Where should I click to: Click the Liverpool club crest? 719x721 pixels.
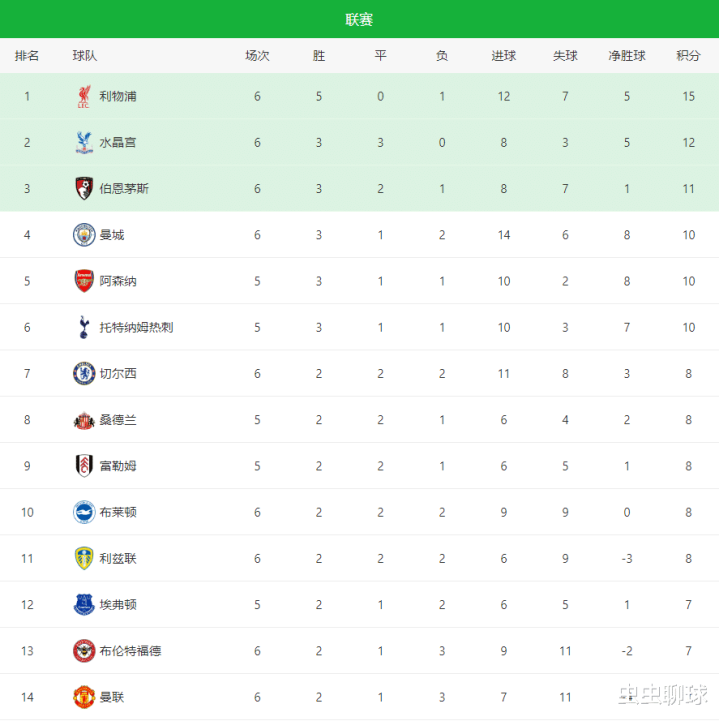point(84,96)
